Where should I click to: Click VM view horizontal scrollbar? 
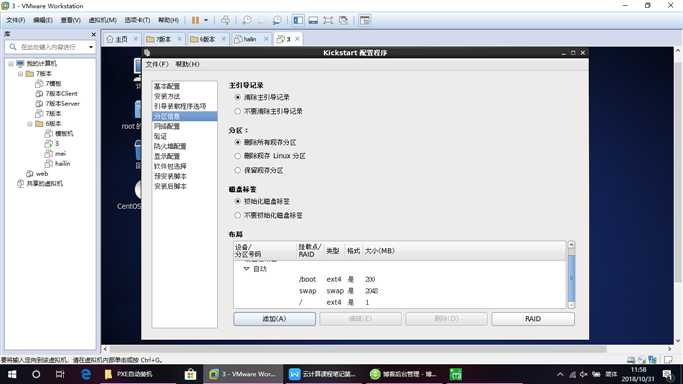pos(358,349)
